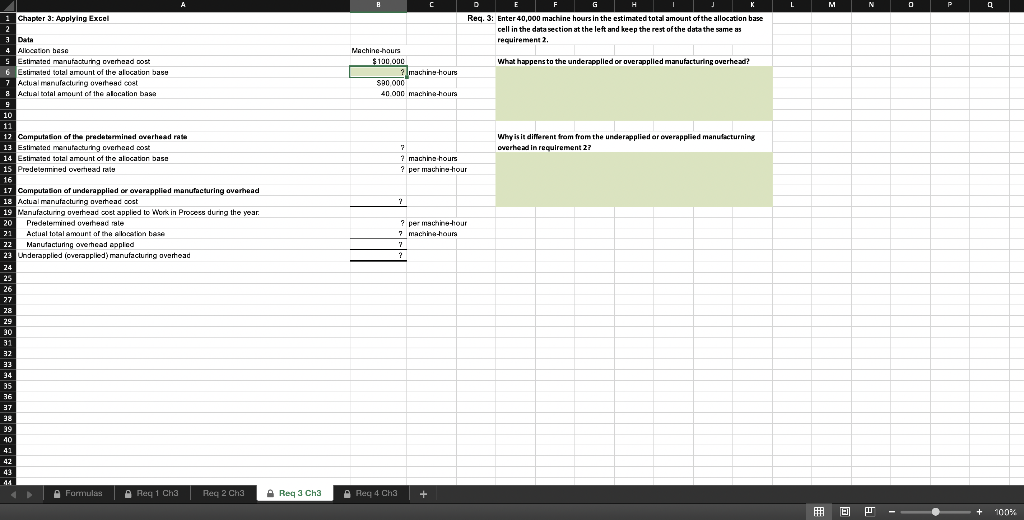Click the green answer box under 'What happens'
The height and width of the screenshot is (520, 1024).
coord(634,93)
